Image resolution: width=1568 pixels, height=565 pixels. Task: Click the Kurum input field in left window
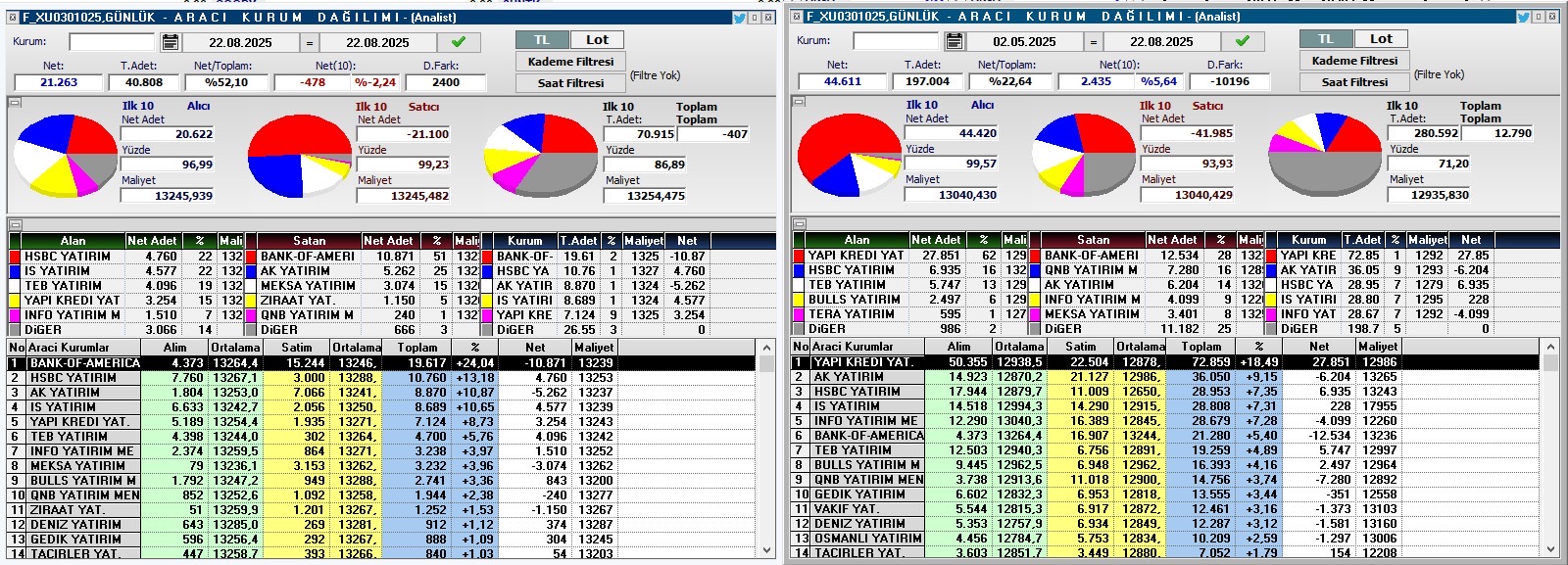point(112,42)
